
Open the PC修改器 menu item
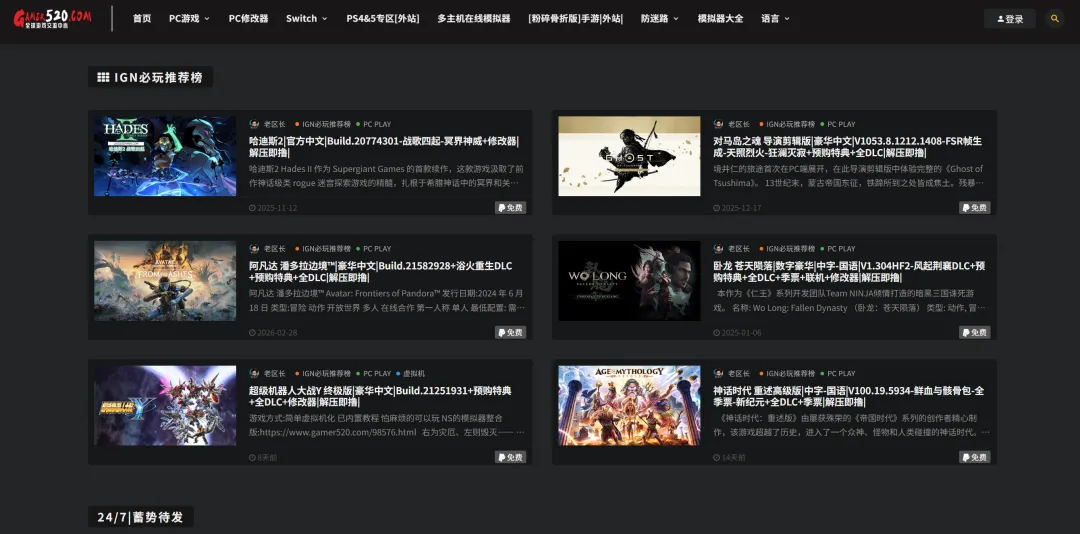pyautogui.click(x=248, y=19)
